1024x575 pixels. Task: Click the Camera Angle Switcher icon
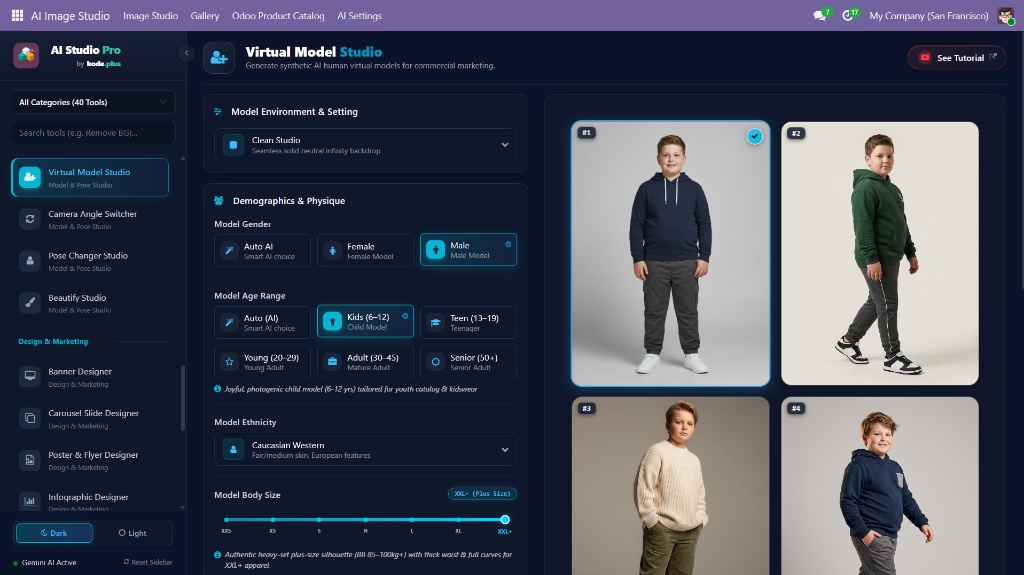[x=29, y=219]
